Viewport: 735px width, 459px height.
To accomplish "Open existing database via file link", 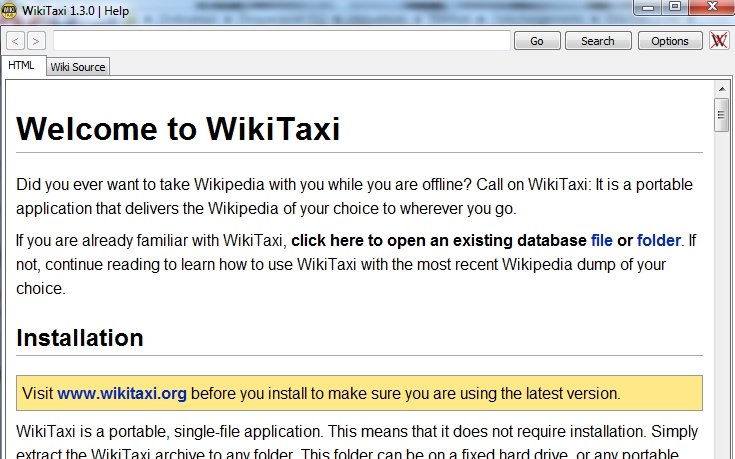I will tap(601, 241).
